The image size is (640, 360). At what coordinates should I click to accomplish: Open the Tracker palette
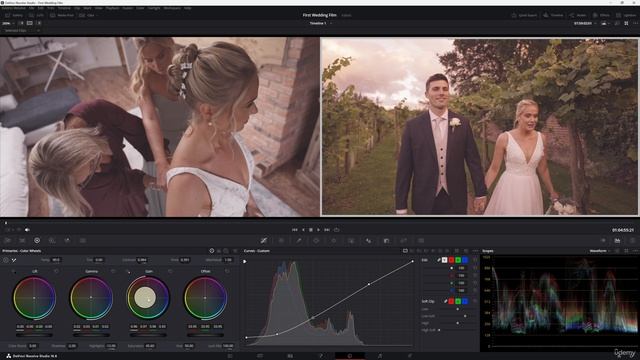click(x=333, y=240)
